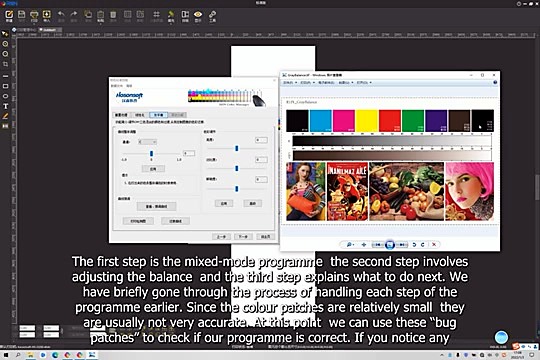Select the orange pencil tool in left sidebar
Image resolution: width=540 pixels, height=360 pixels.
5,116
